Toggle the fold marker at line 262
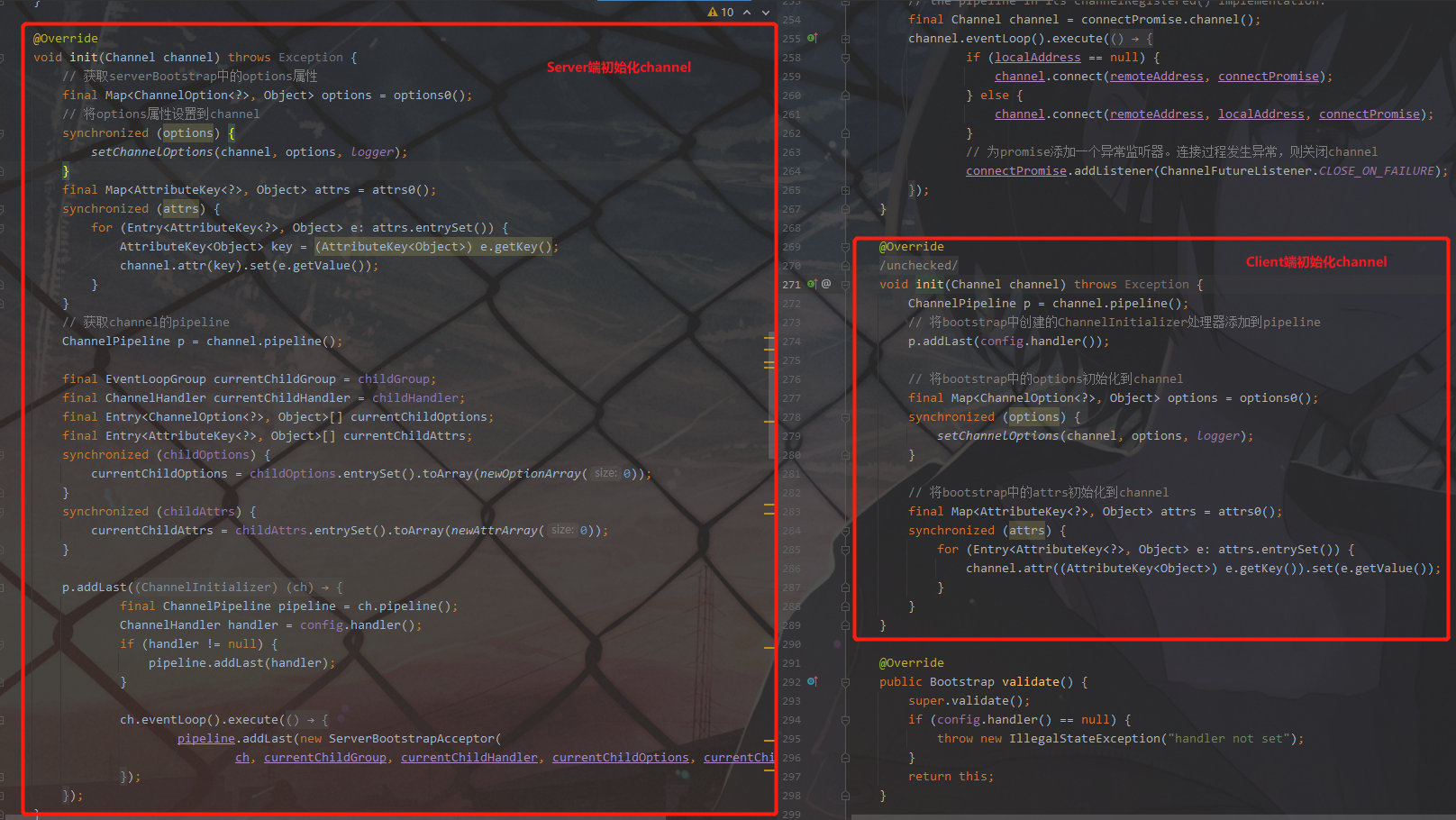 845,132
